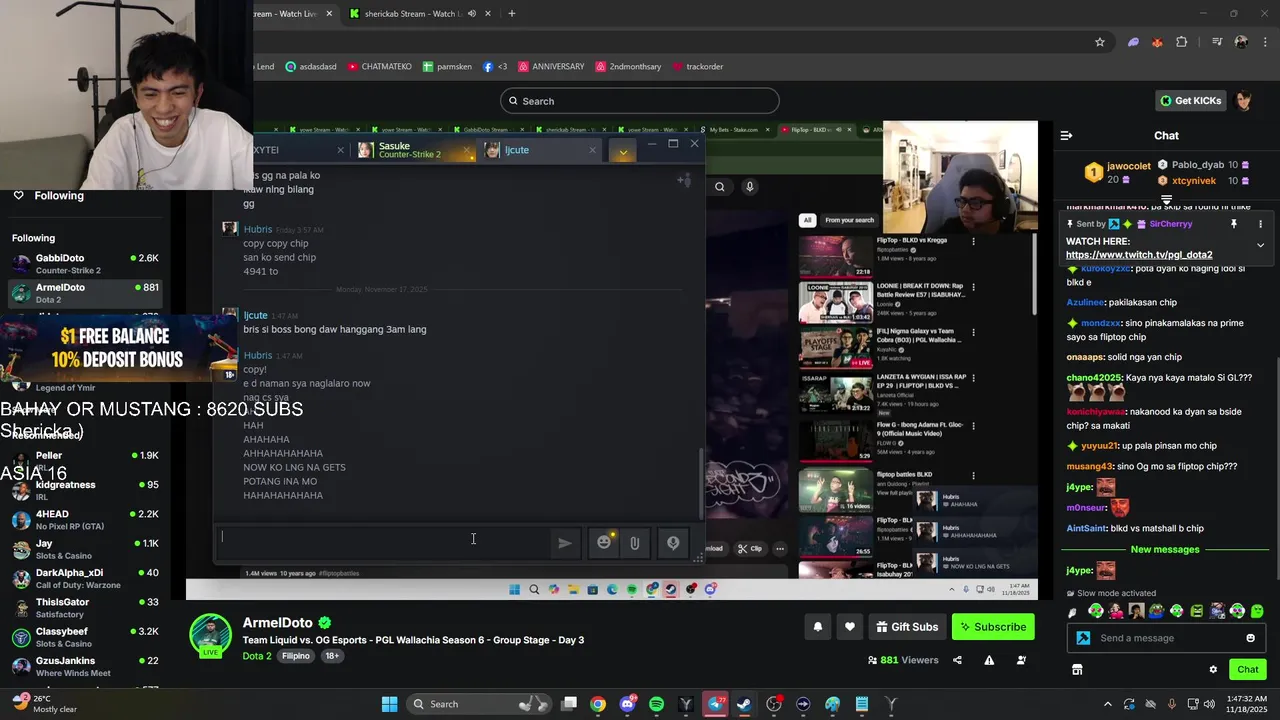This screenshot has width=1280, height=720.
Task: Bookmark the current page with star icon
Action: (1100, 42)
